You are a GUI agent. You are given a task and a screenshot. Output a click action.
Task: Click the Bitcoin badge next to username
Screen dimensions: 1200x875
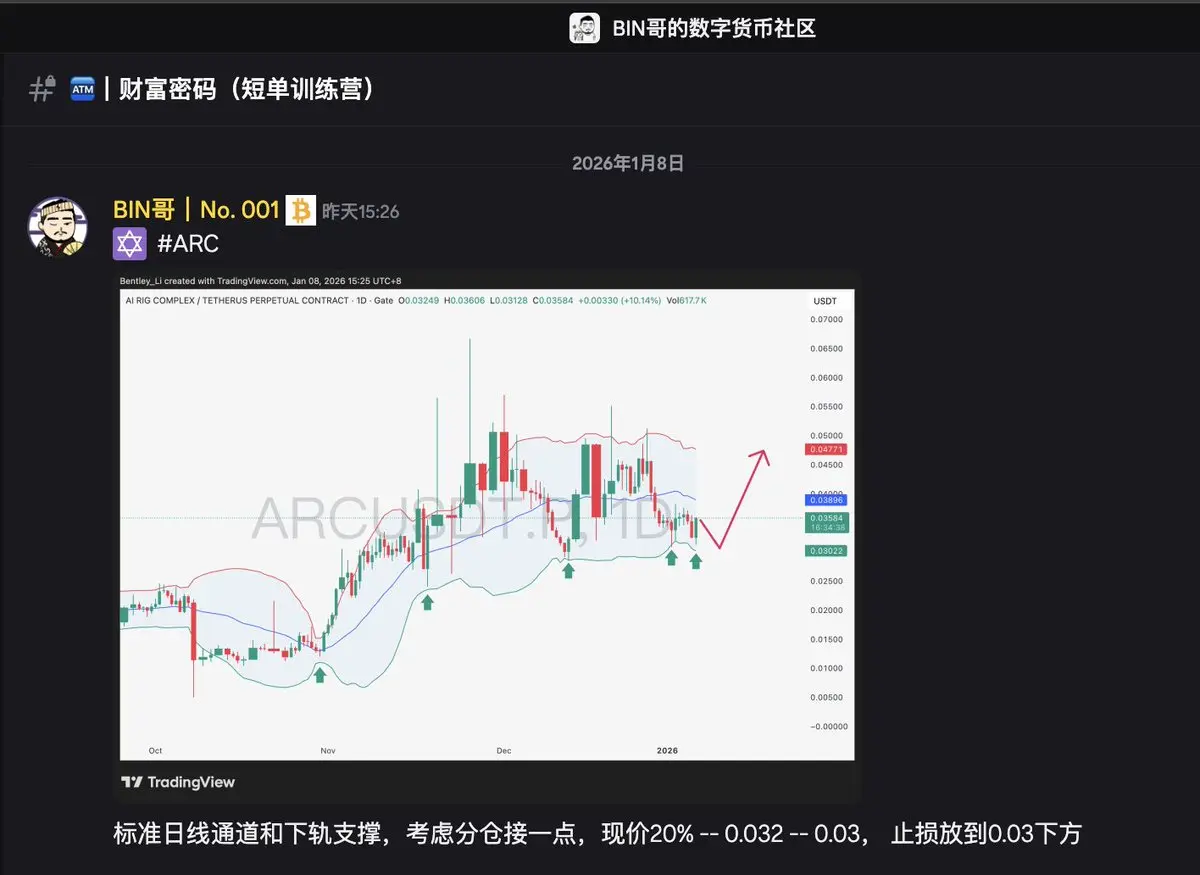pos(300,210)
